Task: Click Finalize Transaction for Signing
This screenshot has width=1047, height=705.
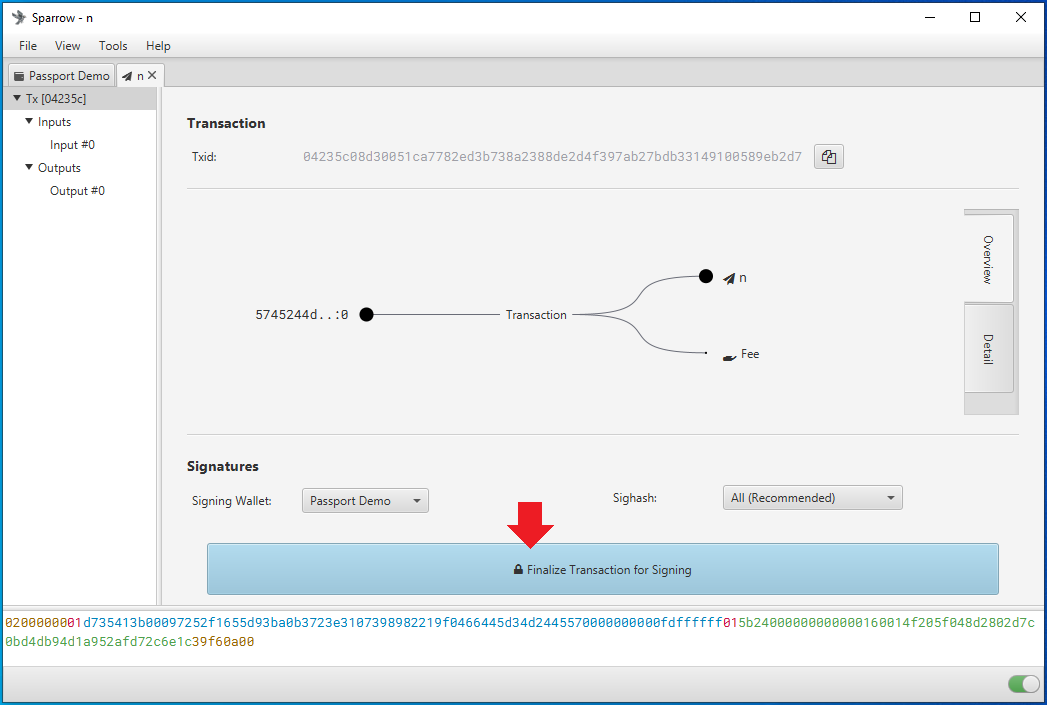Action: pyautogui.click(x=603, y=569)
